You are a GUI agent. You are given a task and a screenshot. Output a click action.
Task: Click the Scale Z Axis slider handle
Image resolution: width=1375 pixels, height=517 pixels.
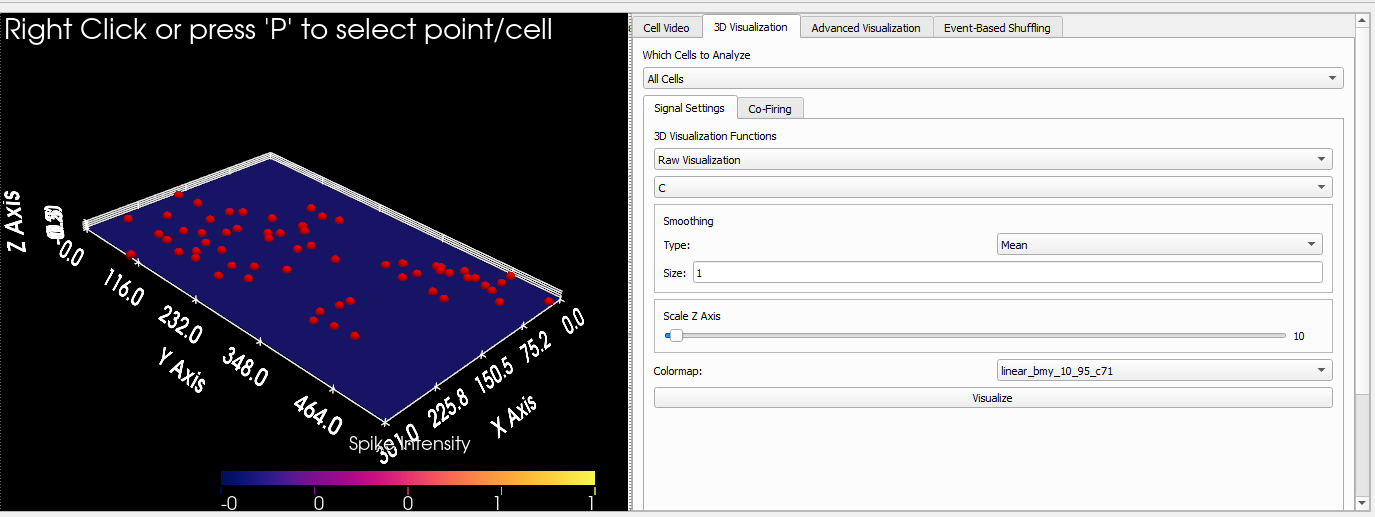676,336
